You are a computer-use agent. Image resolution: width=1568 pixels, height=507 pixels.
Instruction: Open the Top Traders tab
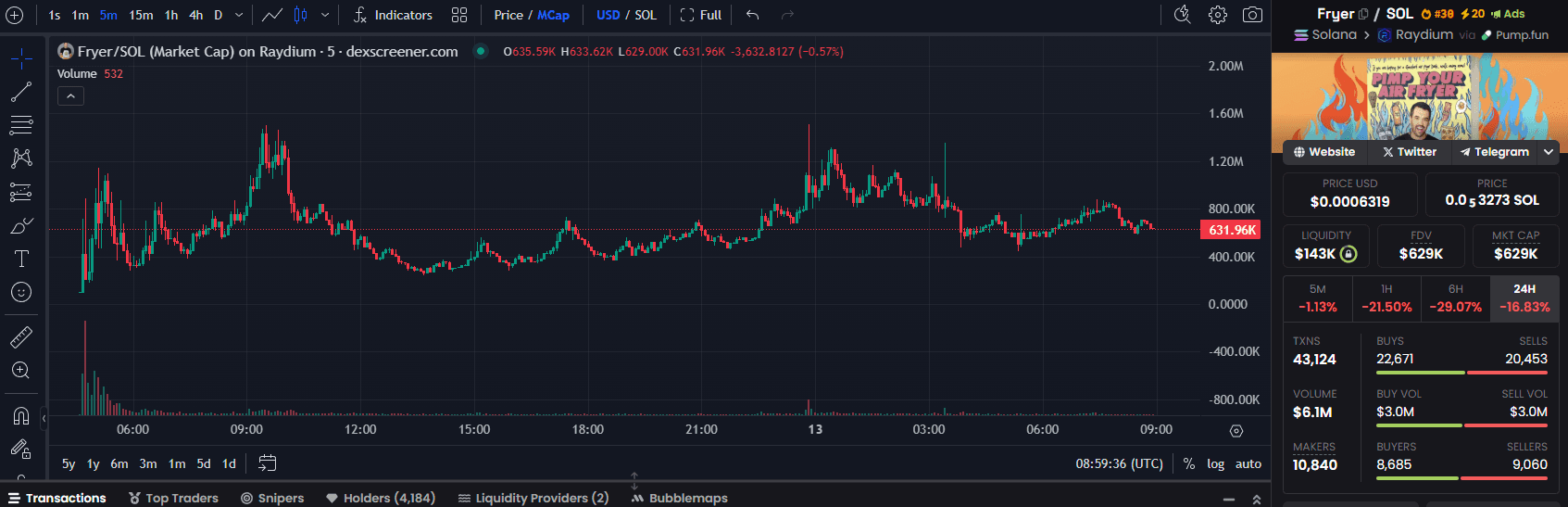(173, 498)
